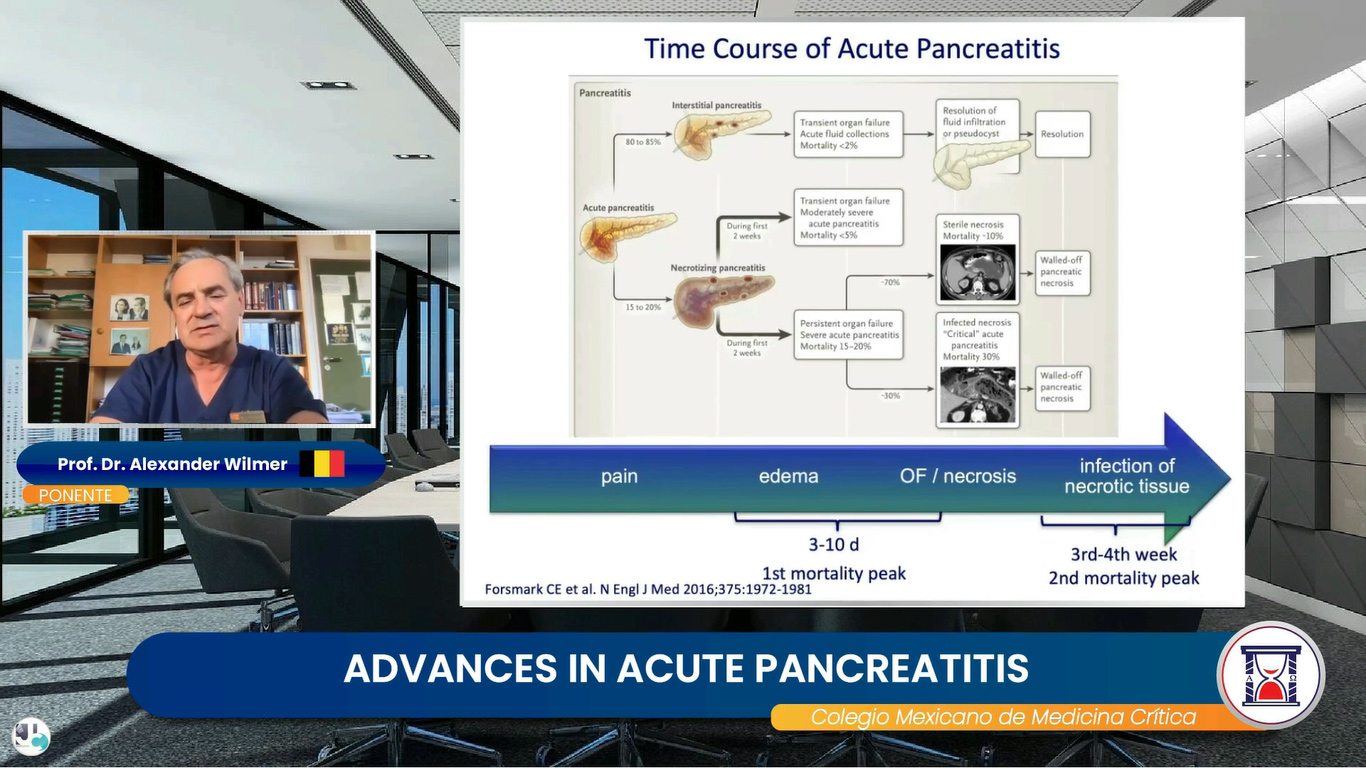Click the infected necrosis CT scan image
Viewport: 1366px width, 768px height.
pyautogui.click(x=977, y=394)
